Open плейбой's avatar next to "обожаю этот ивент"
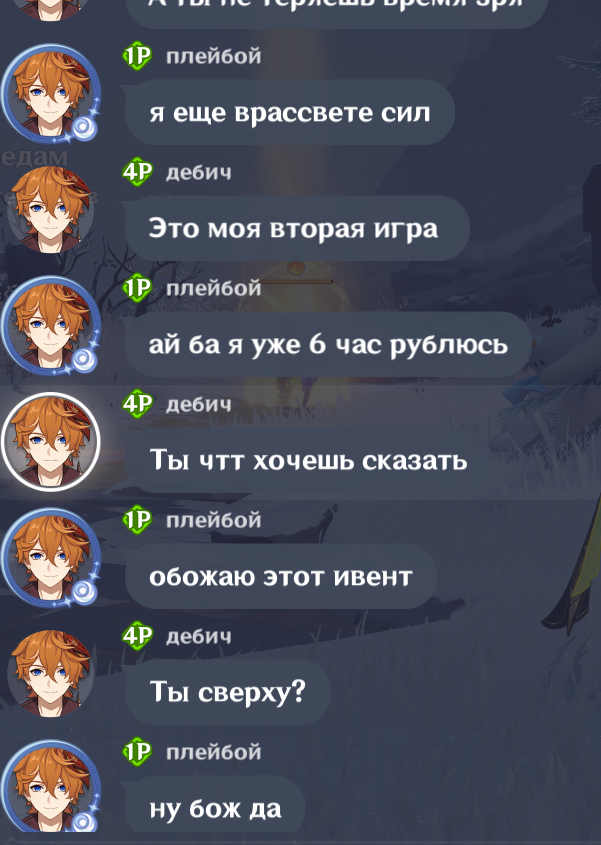 click(x=51, y=558)
